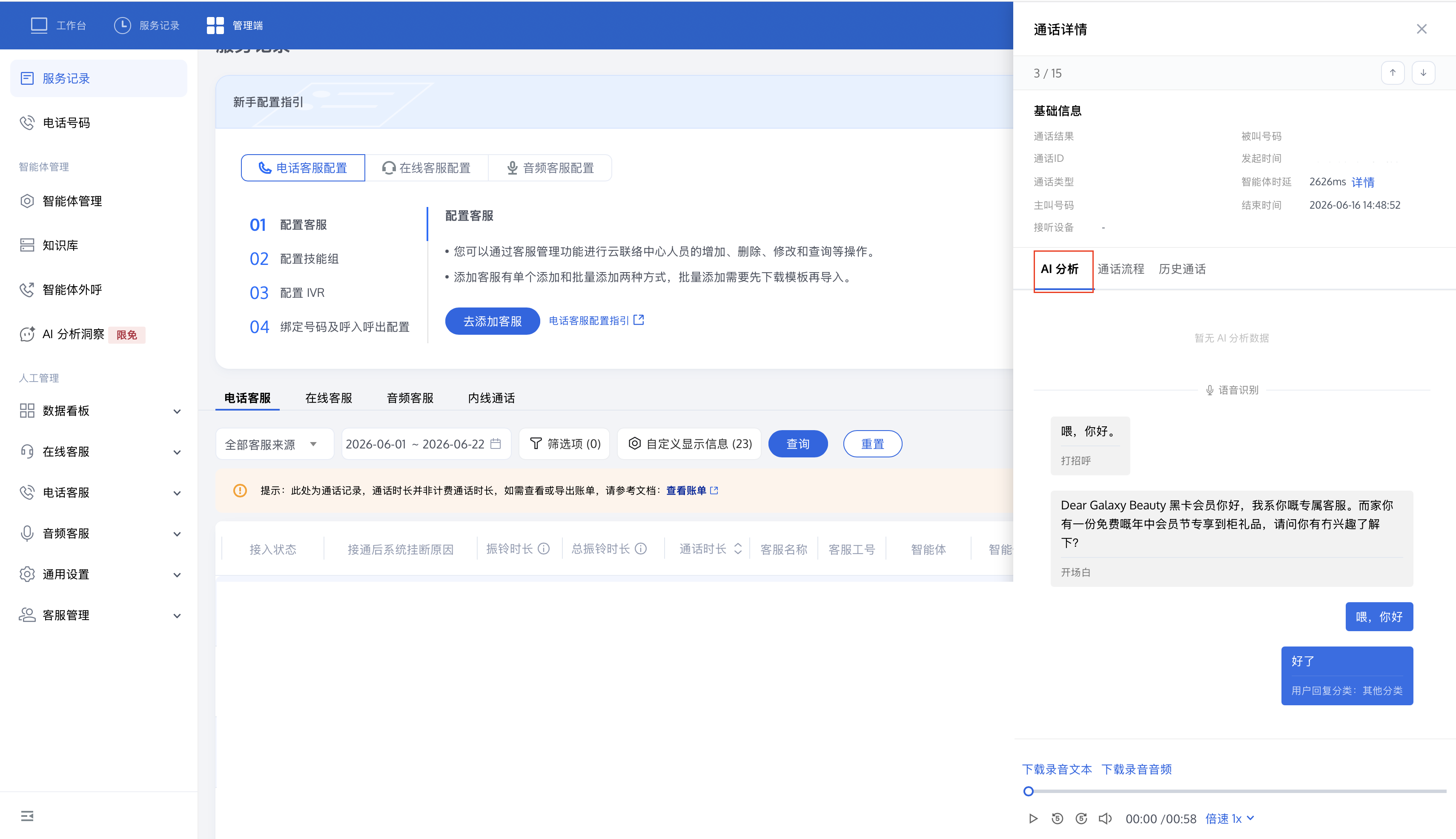Click the 服务记录 clock icon in top bar
This screenshot has width=1456, height=839.
coord(122,26)
